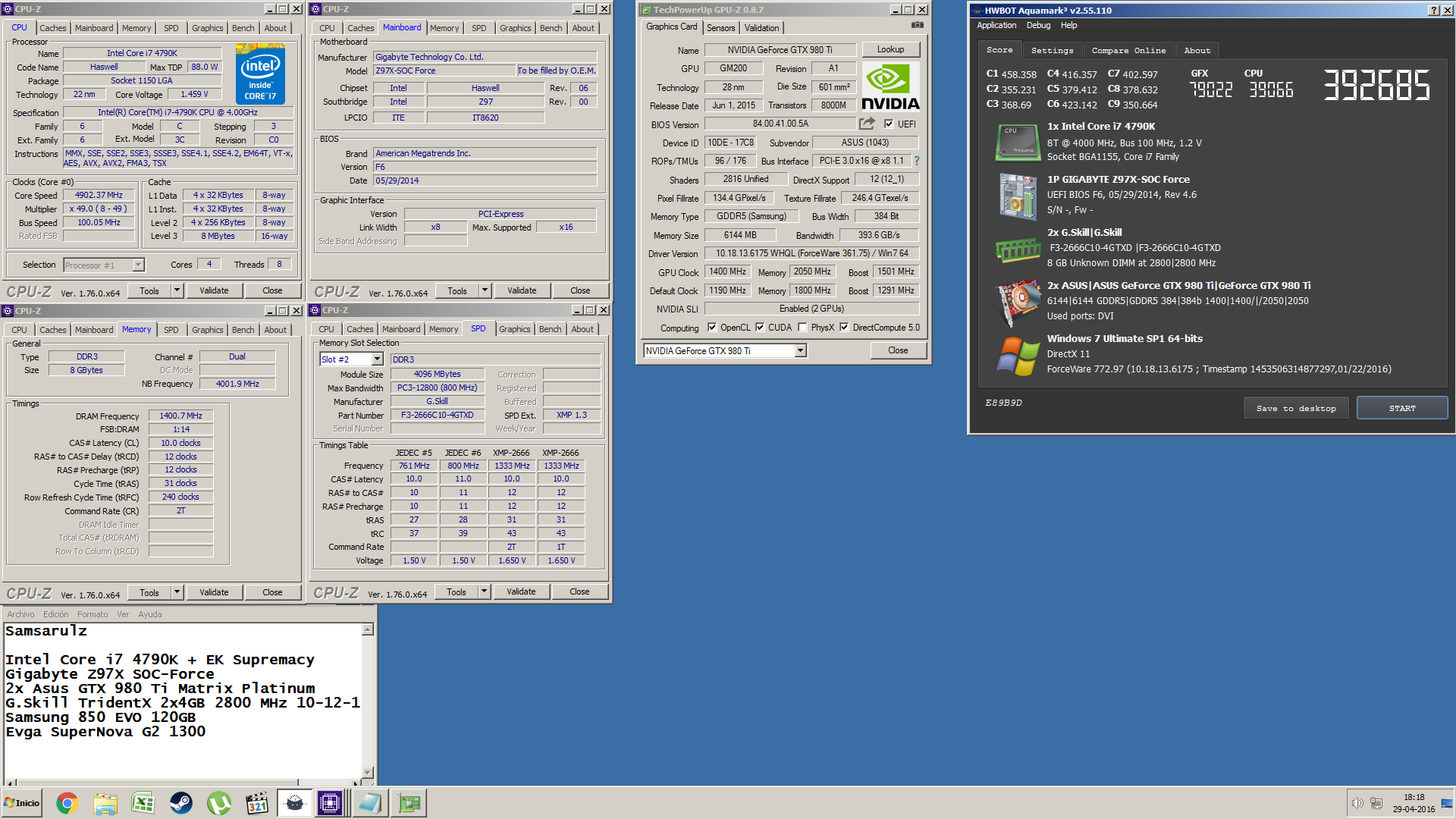This screenshot has width=1456, height=819.
Task: Click the BIOS share/export icon in GPU-Z
Action: click(867, 123)
